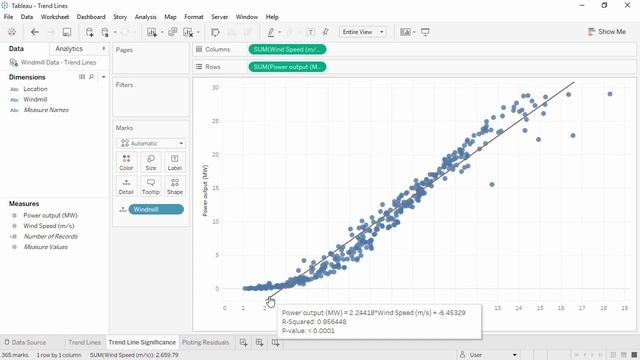Click the Windmill pill on Marks card
Viewport: 640px width, 360px height.
click(156, 209)
